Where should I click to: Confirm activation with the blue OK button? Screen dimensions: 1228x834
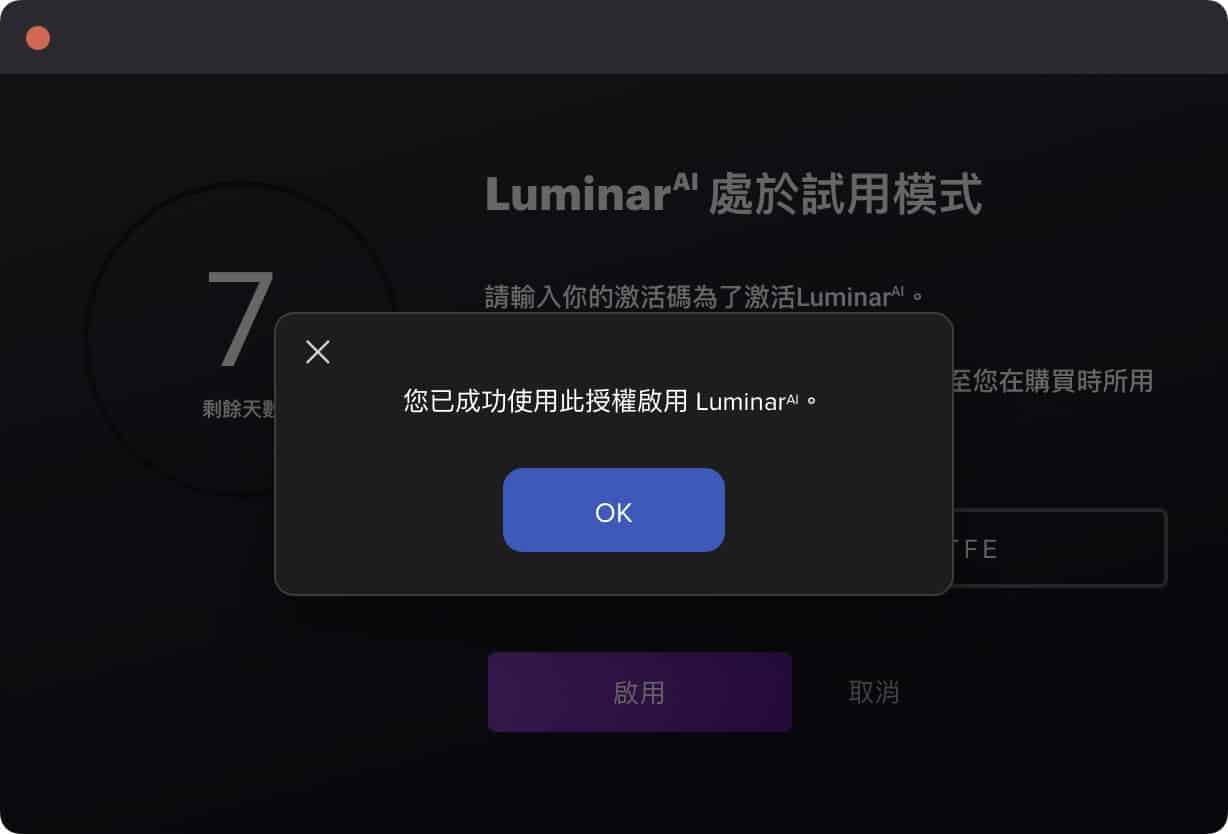pyautogui.click(x=613, y=510)
